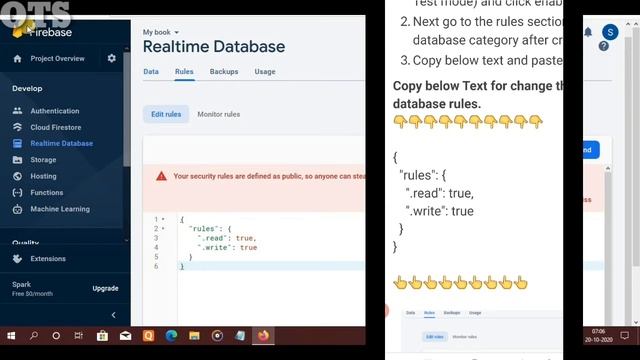The height and width of the screenshot is (360, 640).
Task: Click ".read": true line in editor
Action: [x=227, y=238]
